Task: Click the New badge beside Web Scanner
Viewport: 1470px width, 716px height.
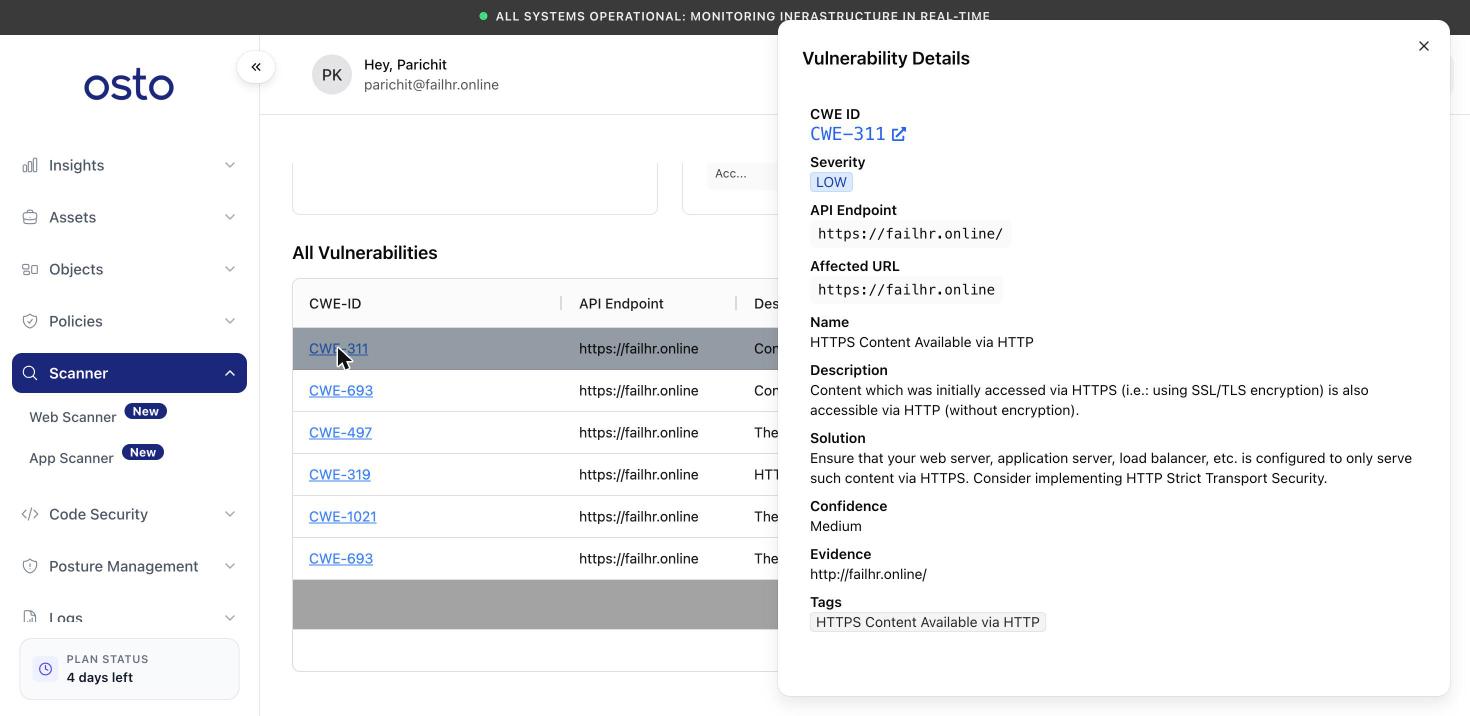Action: point(146,411)
